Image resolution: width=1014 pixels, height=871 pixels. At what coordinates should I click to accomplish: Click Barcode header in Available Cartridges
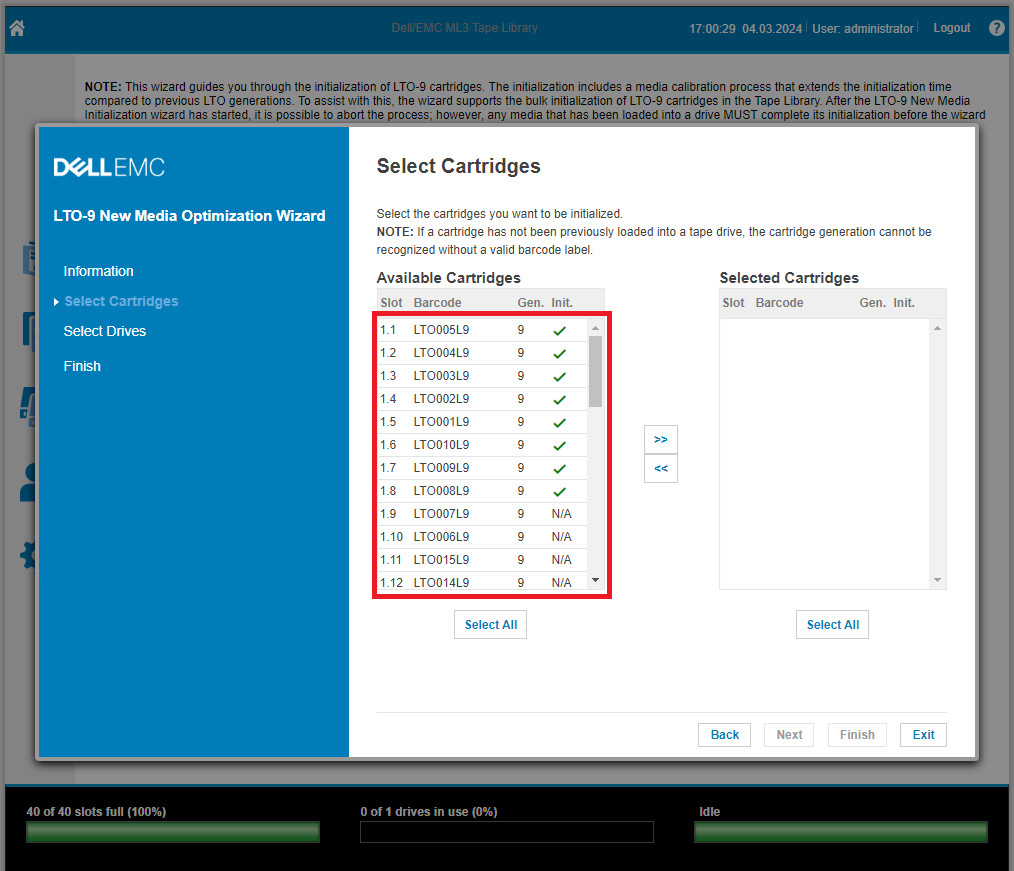[x=437, y=303]
